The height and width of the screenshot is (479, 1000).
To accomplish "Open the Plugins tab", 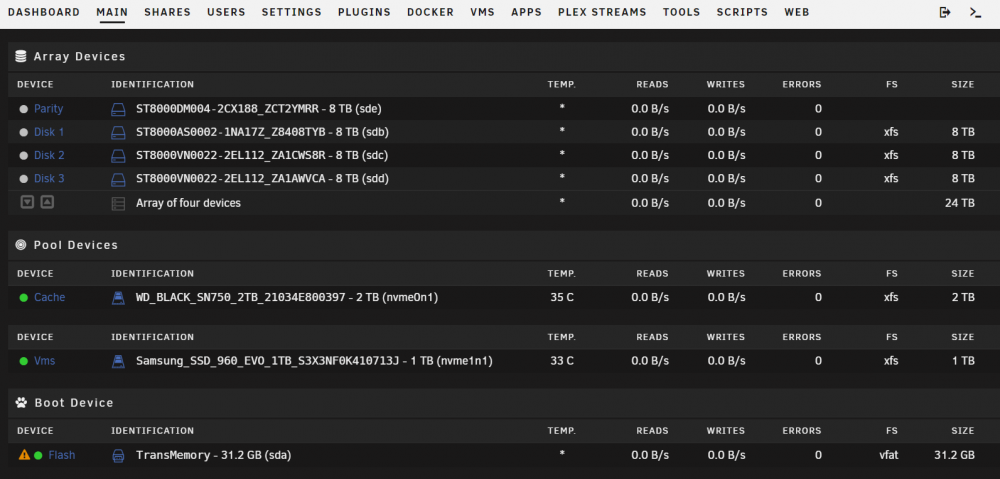I will [364, 12].
